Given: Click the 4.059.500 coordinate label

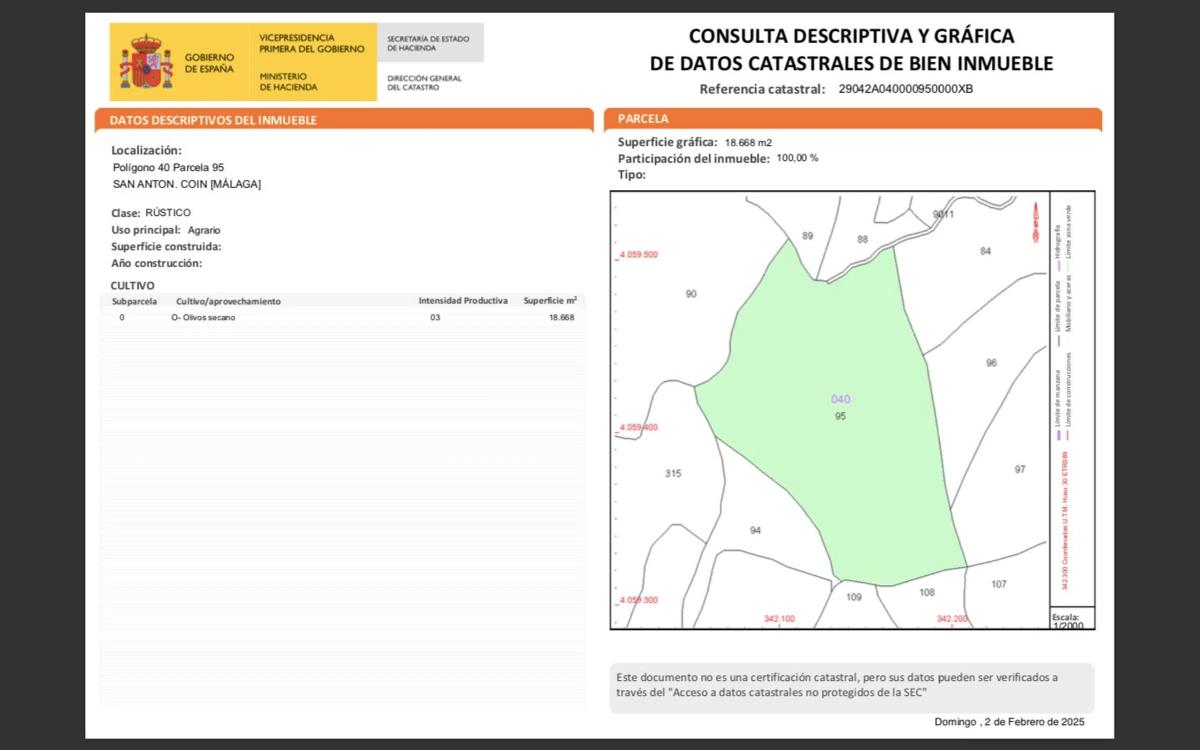Looking at the screenshot, I should (x=639, y=255).
